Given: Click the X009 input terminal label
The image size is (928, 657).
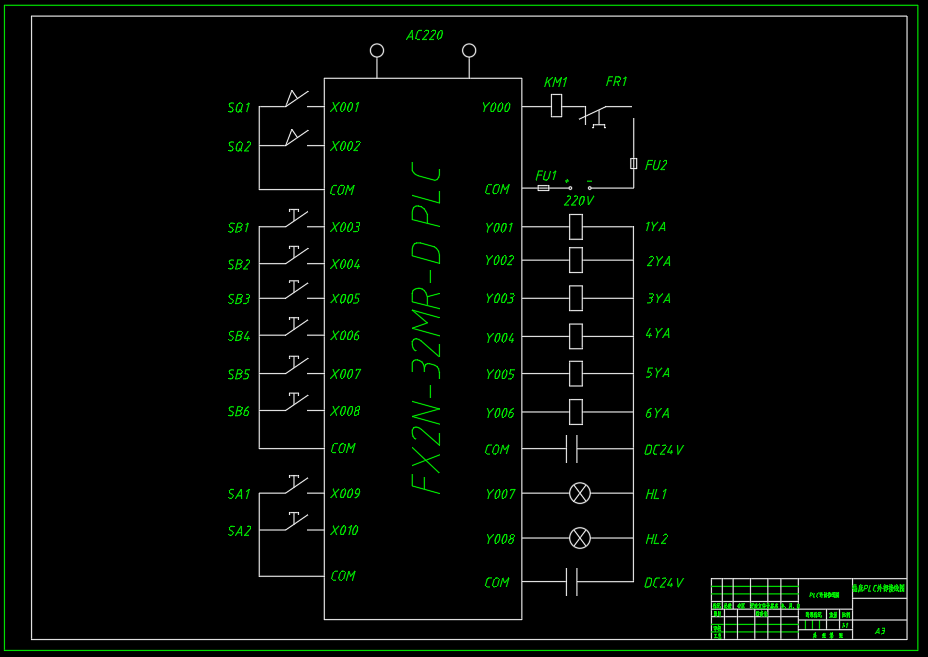Looking at the screenshot, I should click(345, 493).
